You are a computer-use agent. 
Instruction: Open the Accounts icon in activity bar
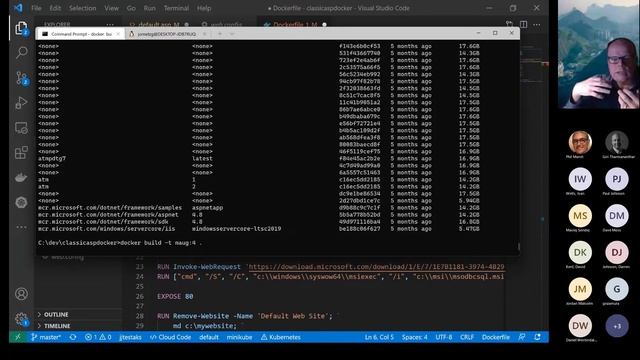(21, 294)
